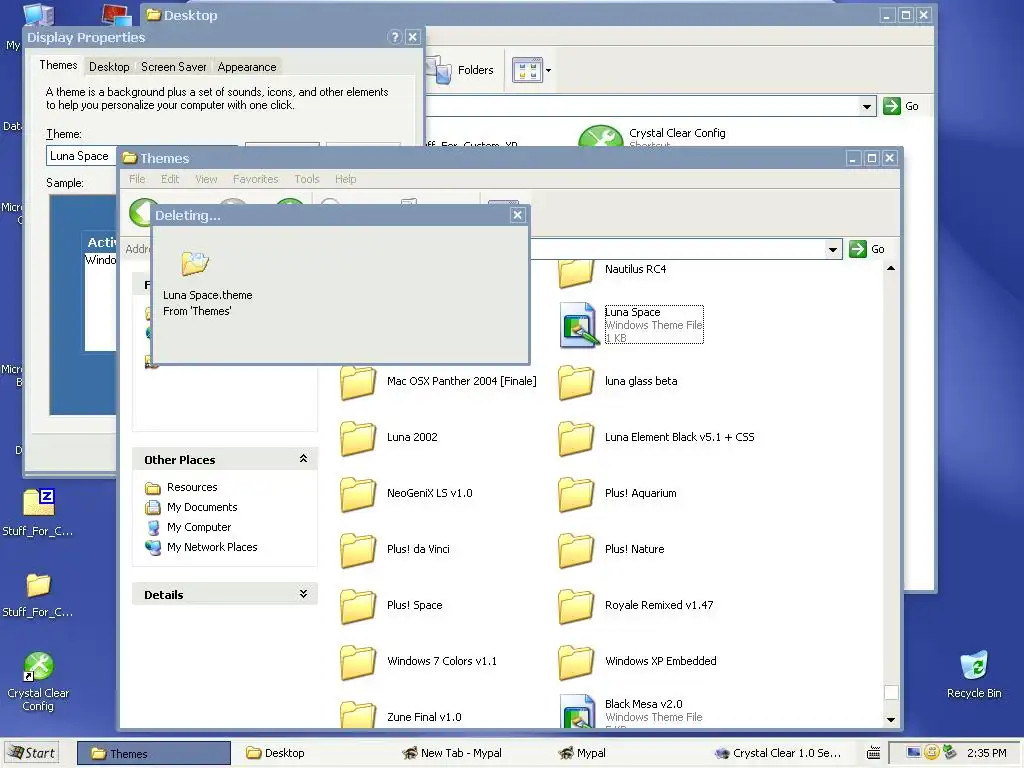Viewport: 1024px width, 768px height.
Task: Open the Nautilus RC4 folder icon
Action: (x=575, y=273)
